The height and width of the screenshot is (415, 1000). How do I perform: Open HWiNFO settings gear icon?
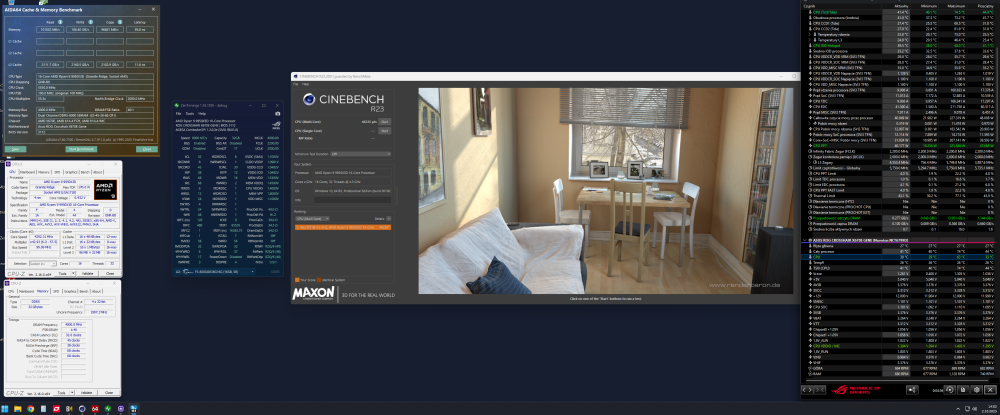(x=977, y=390)
